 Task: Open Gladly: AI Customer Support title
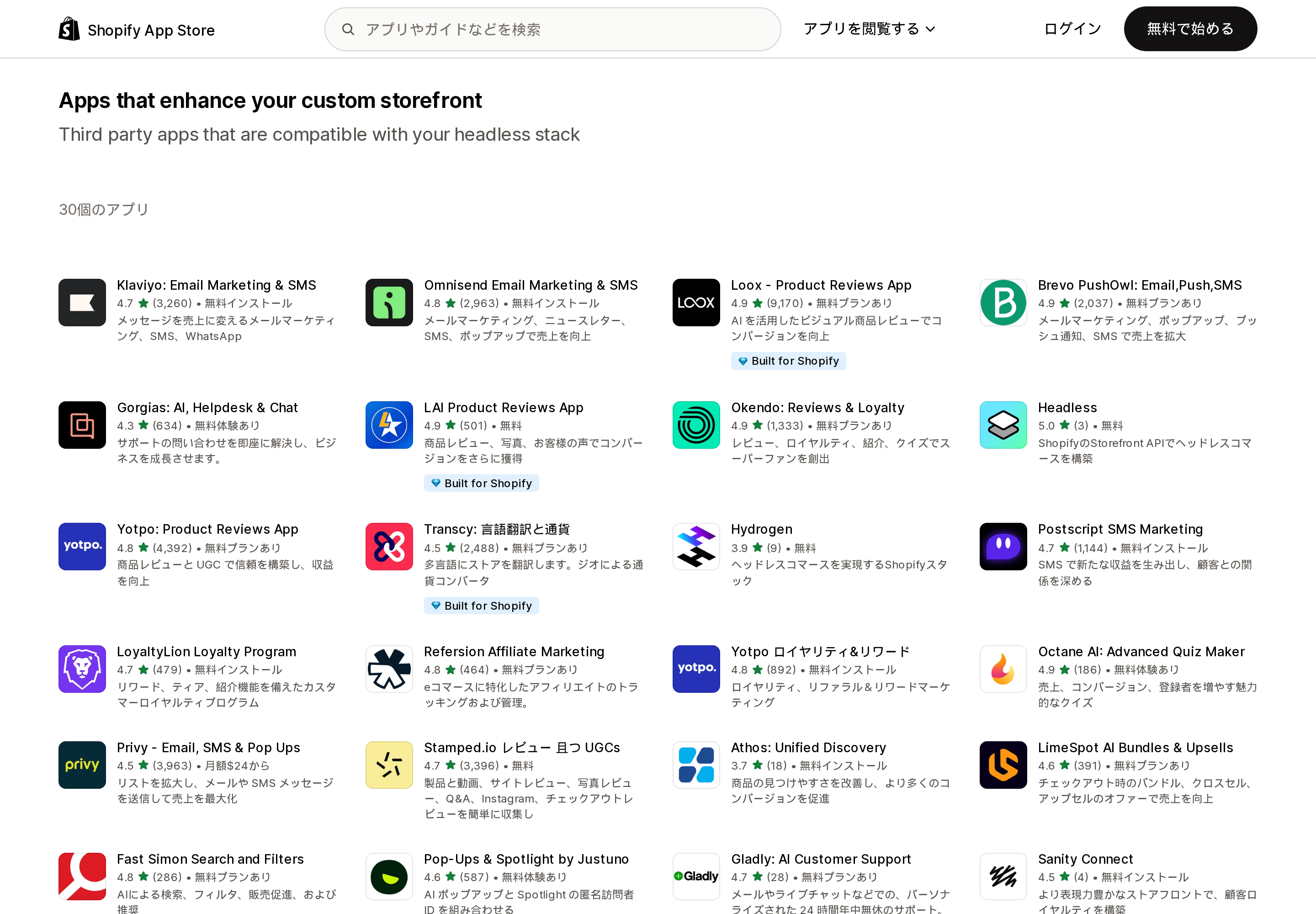[x=821, y=859]
